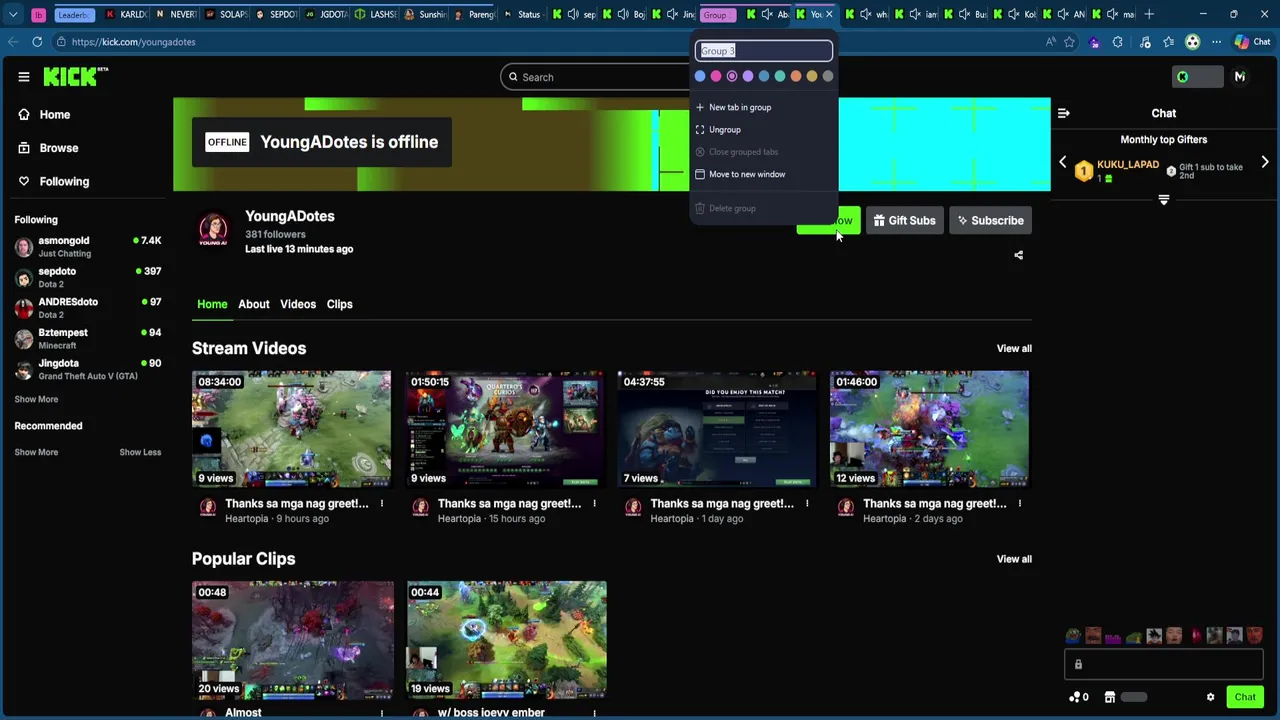Open the chat shop storefront icon
This screenshot has height=720, width=1280.
[1109, 697]
